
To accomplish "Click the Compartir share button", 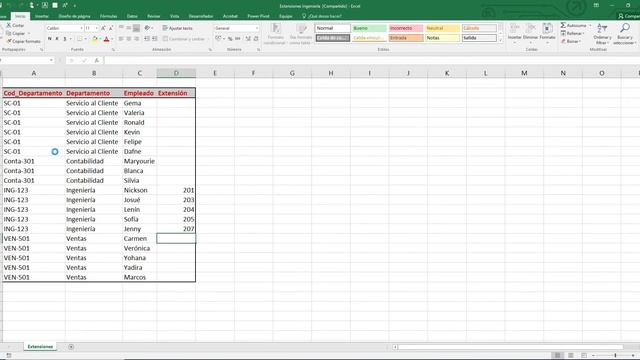I will coord(629,16).
